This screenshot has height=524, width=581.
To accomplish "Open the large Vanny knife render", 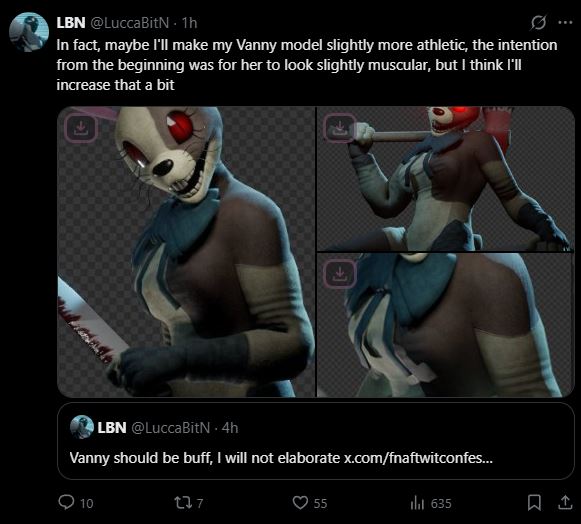I will click(x=186, y=252).
